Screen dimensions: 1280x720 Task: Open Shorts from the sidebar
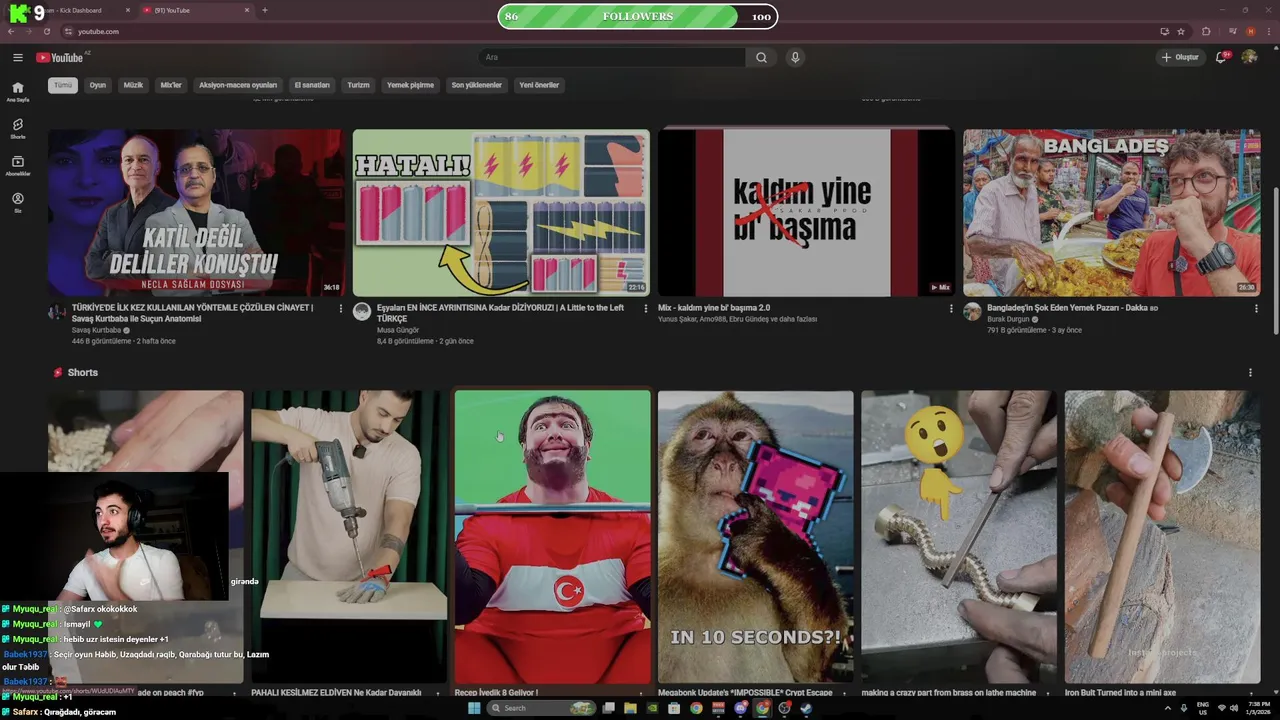[x=17, y=128]
